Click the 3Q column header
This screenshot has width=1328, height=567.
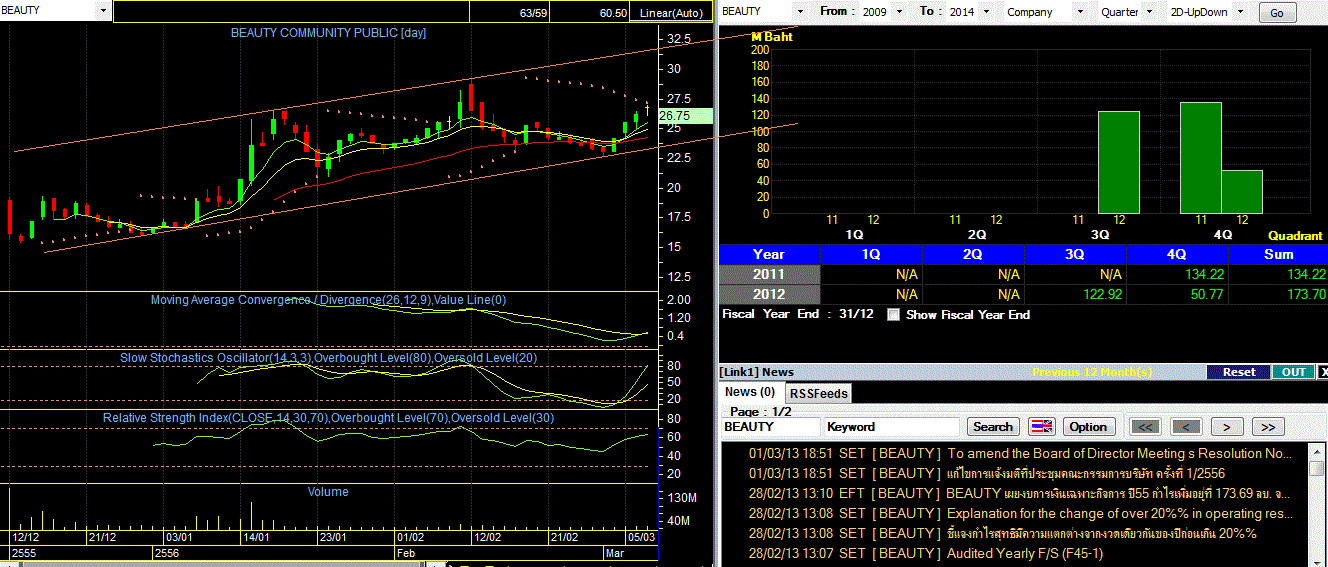point(1075,254)
